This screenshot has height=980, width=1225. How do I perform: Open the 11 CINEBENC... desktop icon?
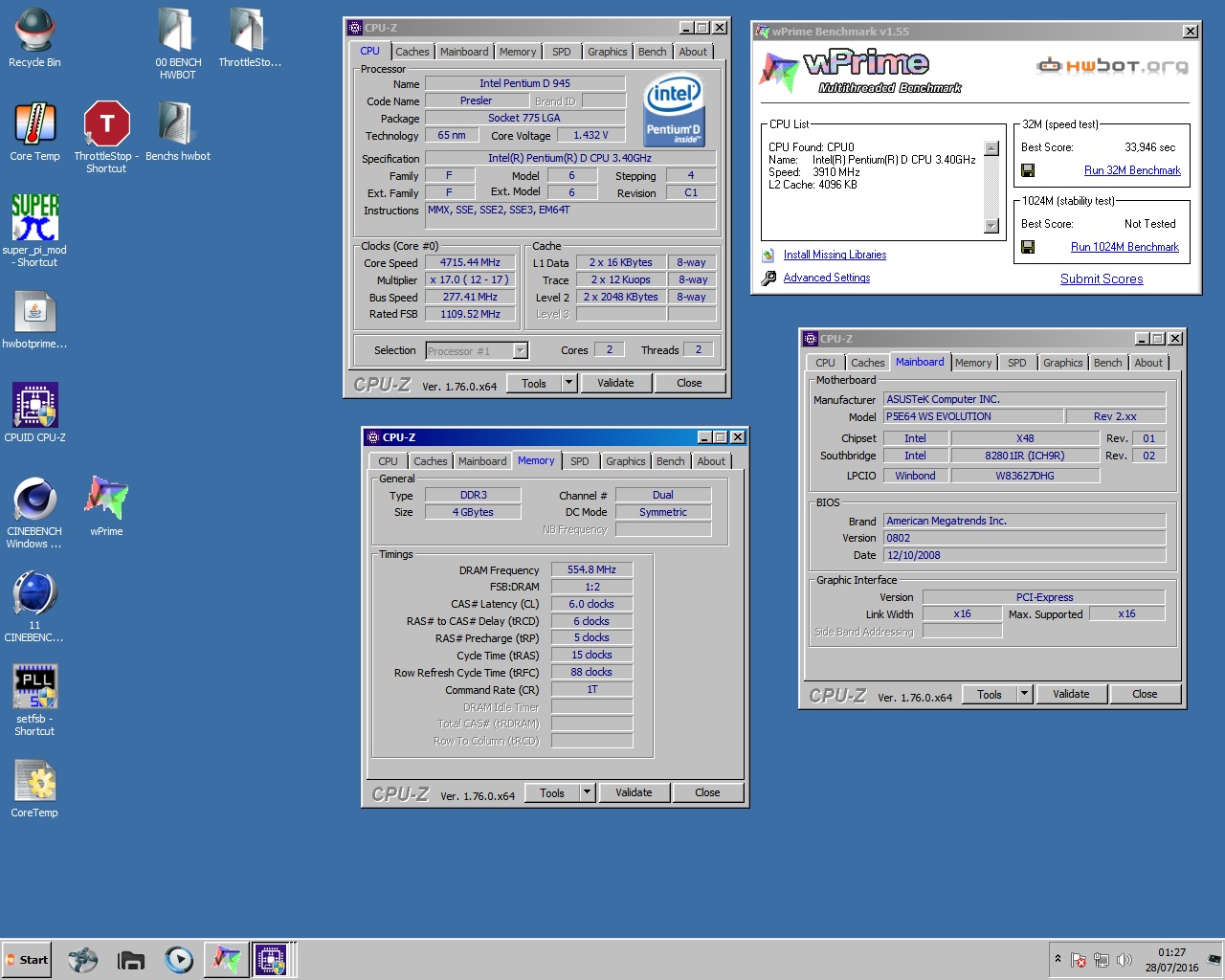34,593
